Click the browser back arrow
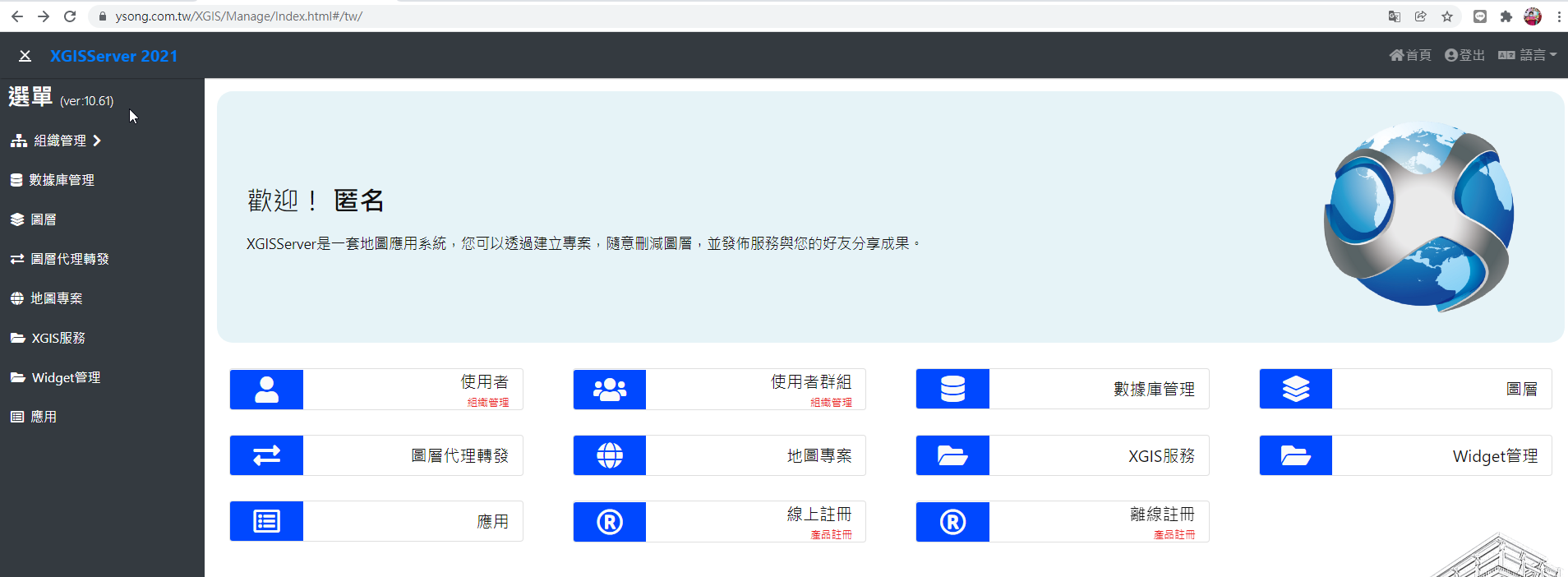The height and width of the screenshot is (577, 1568). [16, 16]
